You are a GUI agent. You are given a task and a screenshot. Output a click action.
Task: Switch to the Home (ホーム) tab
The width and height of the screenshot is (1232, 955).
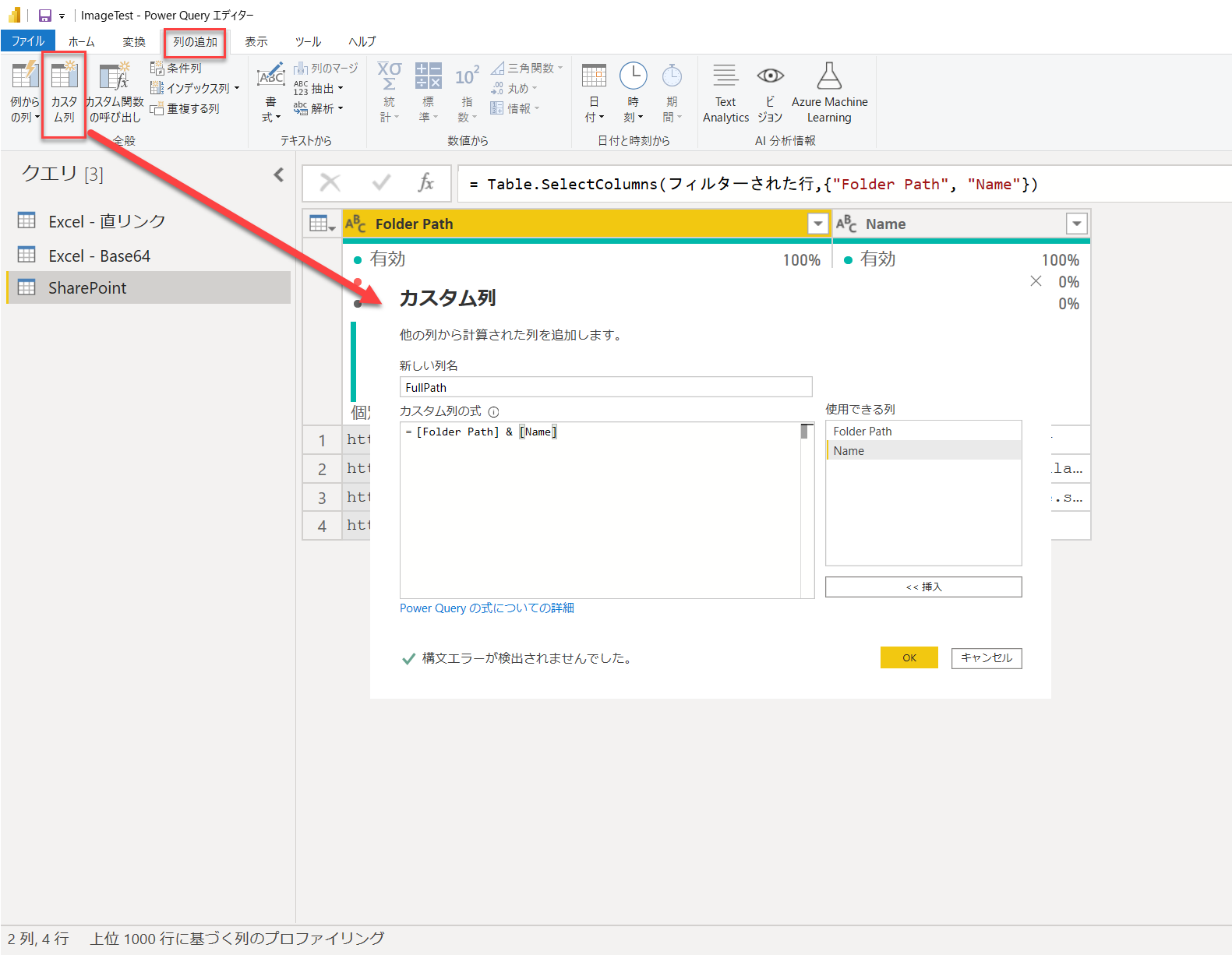pyautogui.click(x=81, y=42)
